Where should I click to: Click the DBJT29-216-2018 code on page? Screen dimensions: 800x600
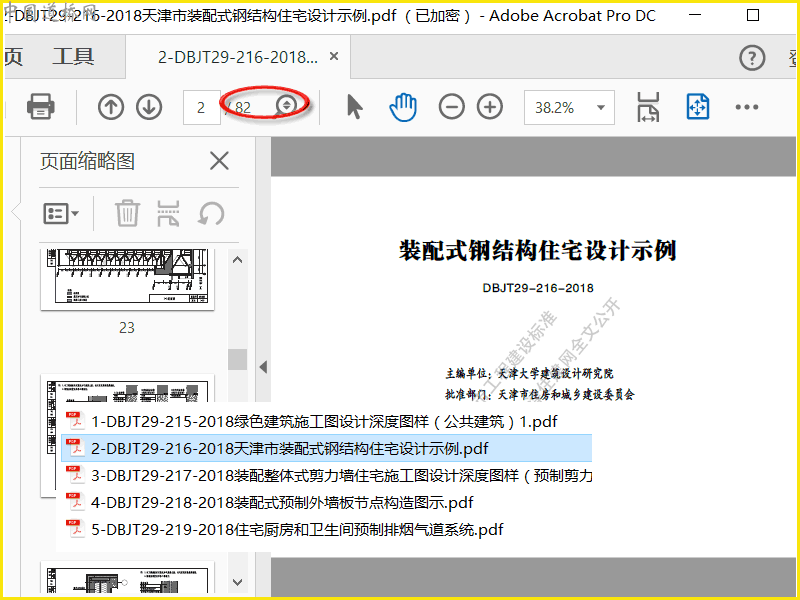click(538, 288)
